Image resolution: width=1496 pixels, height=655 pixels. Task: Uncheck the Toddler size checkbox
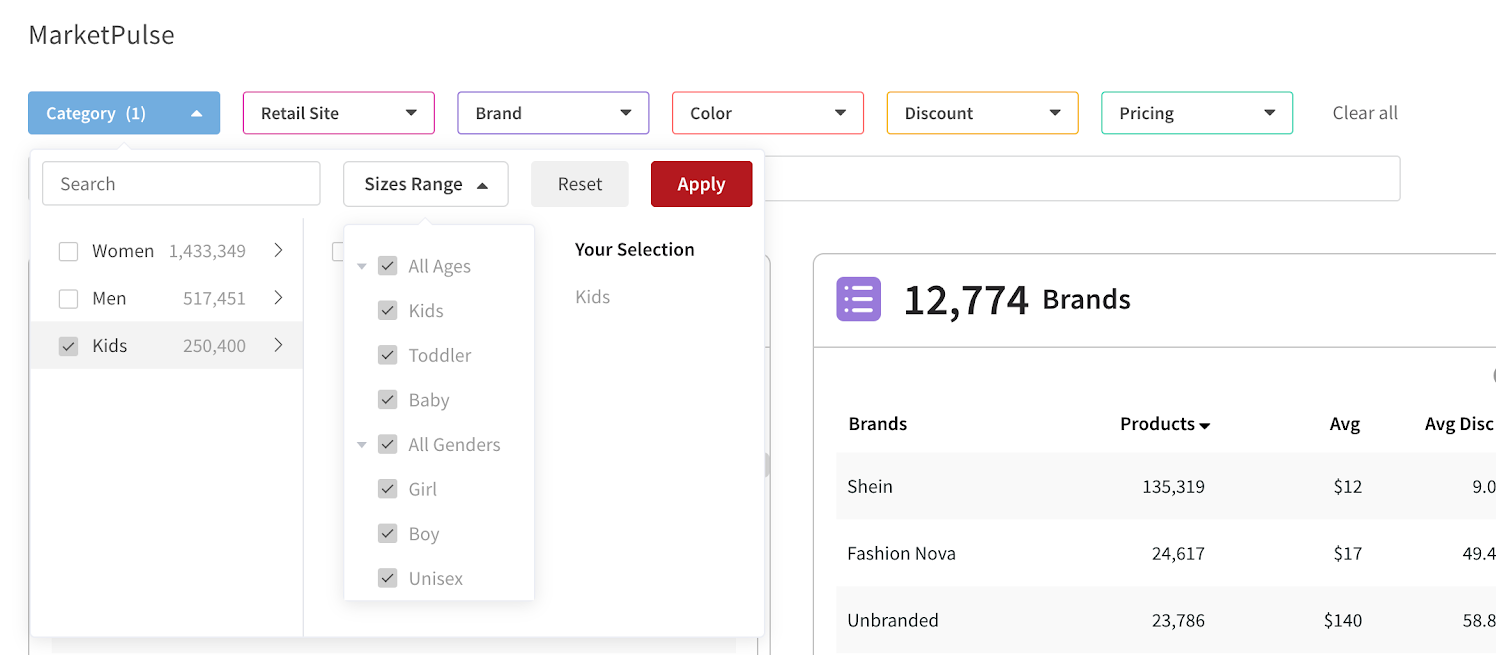(388, 355)
